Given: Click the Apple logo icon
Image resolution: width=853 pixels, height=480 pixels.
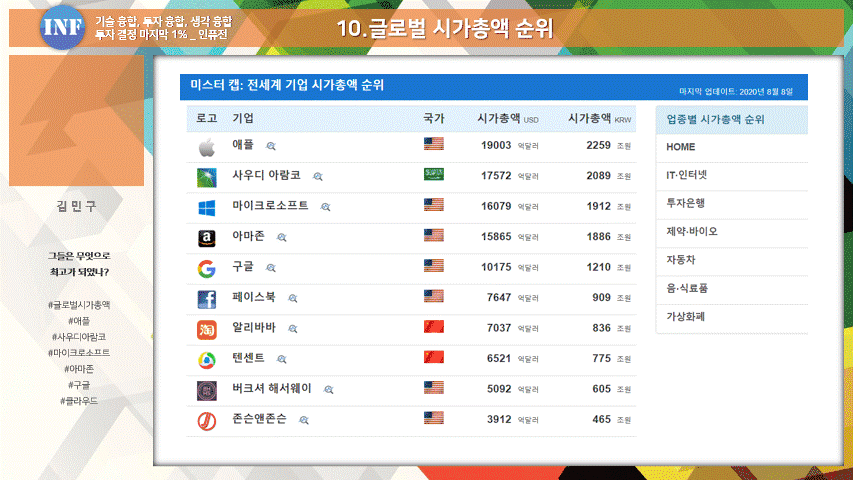Looking at the screenshot, I should [207, 147].
